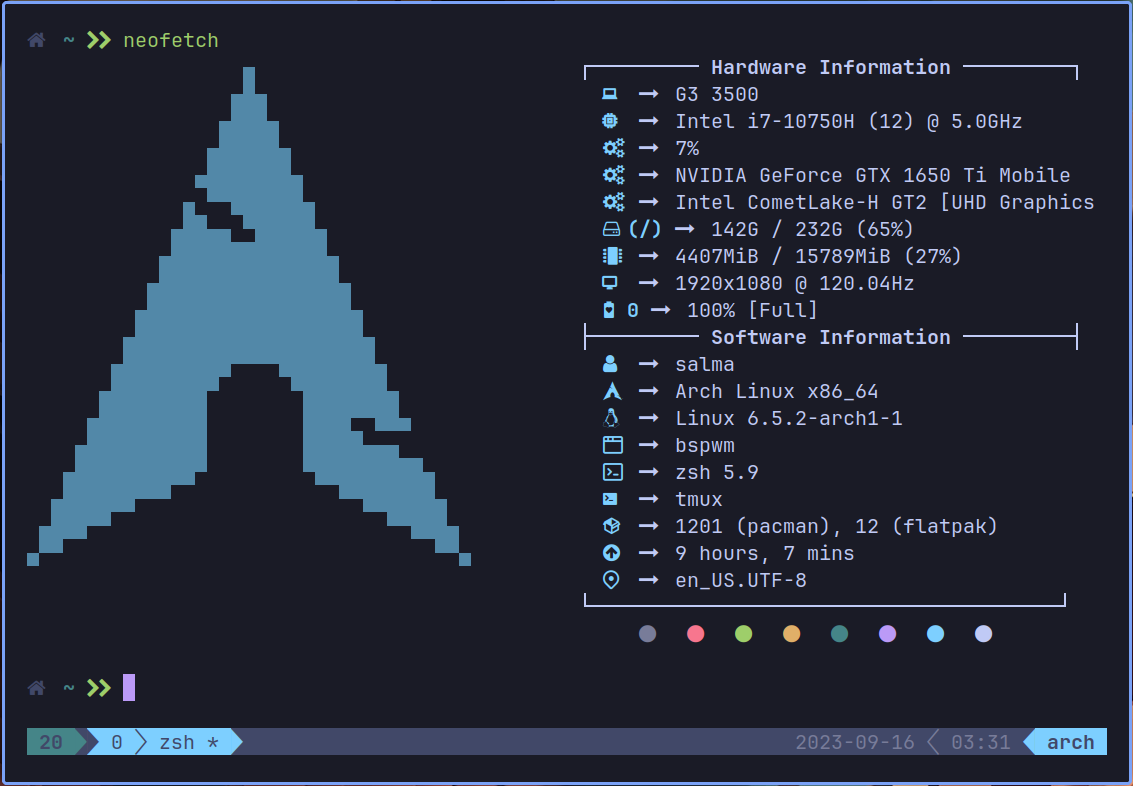Image resolution: width=1133 pixels, height=786 pixels.
Task: Click the home icon next to neofetch command
Action: pos(36,40)
